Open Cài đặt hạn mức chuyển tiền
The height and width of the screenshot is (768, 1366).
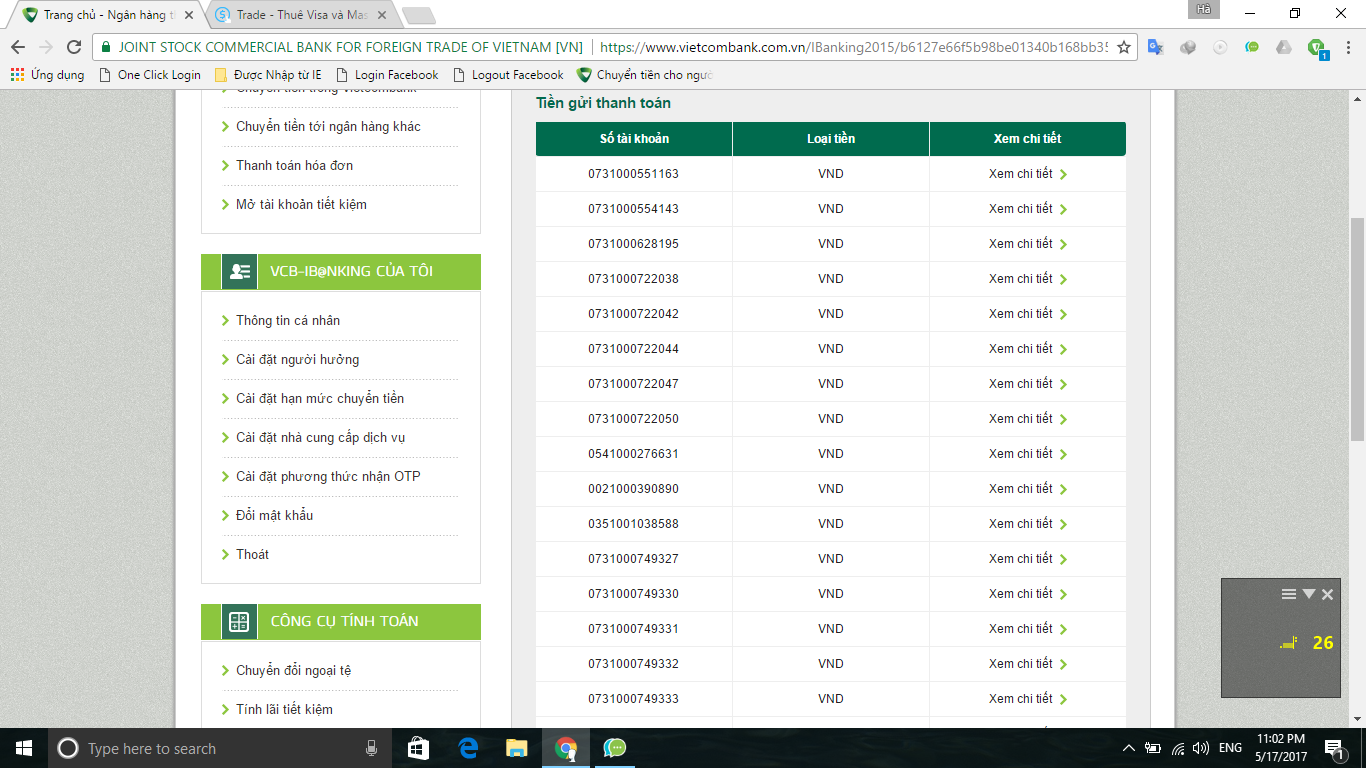click(x=320, y=399)
